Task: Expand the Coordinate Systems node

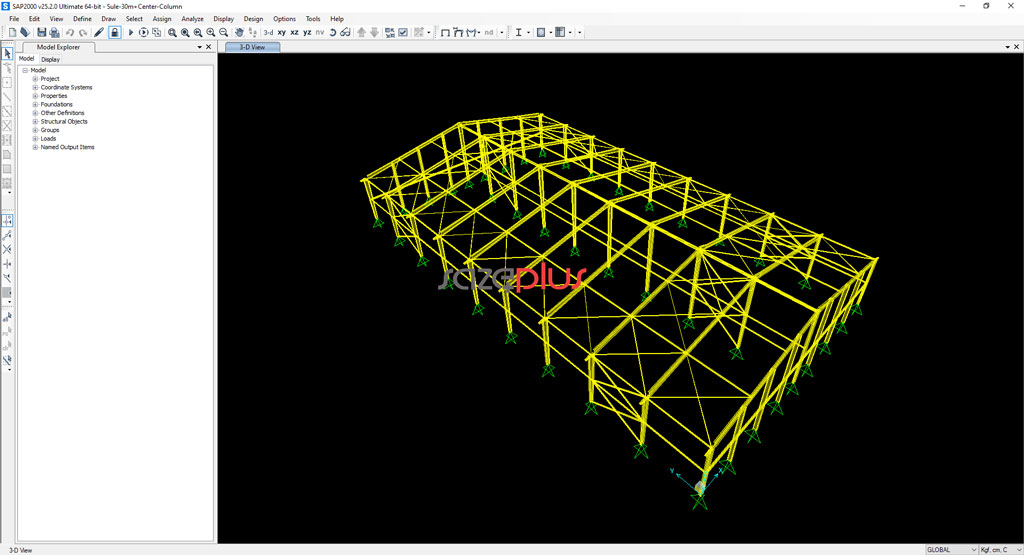Action: 35,87
